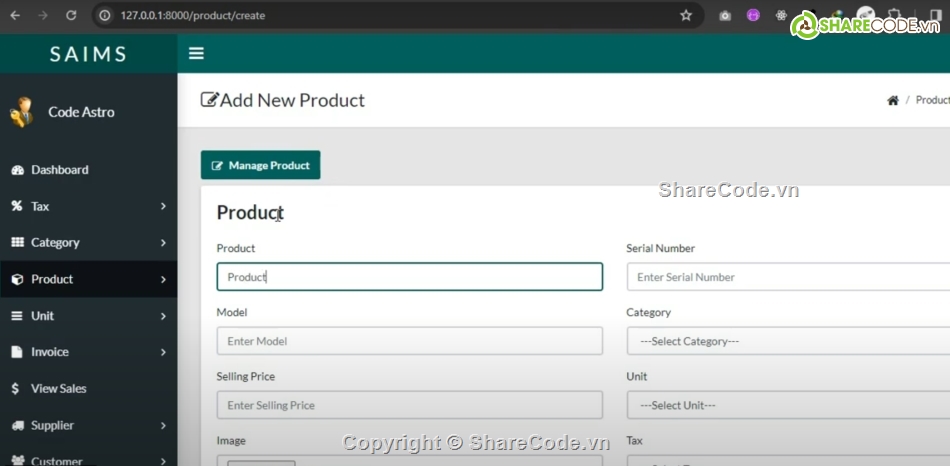Click the Manage Product button
Image resolution: width=950 pixels, height=466 pixels.
click(260, 166)
